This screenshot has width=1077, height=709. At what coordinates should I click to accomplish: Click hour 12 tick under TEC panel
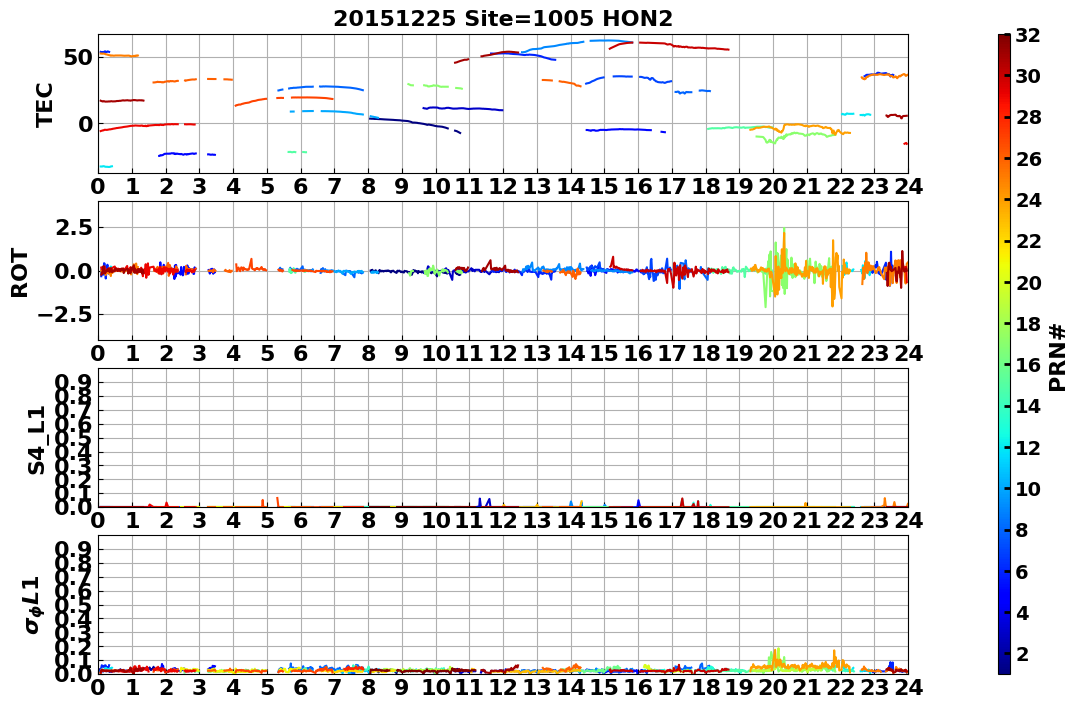(503, 186)
